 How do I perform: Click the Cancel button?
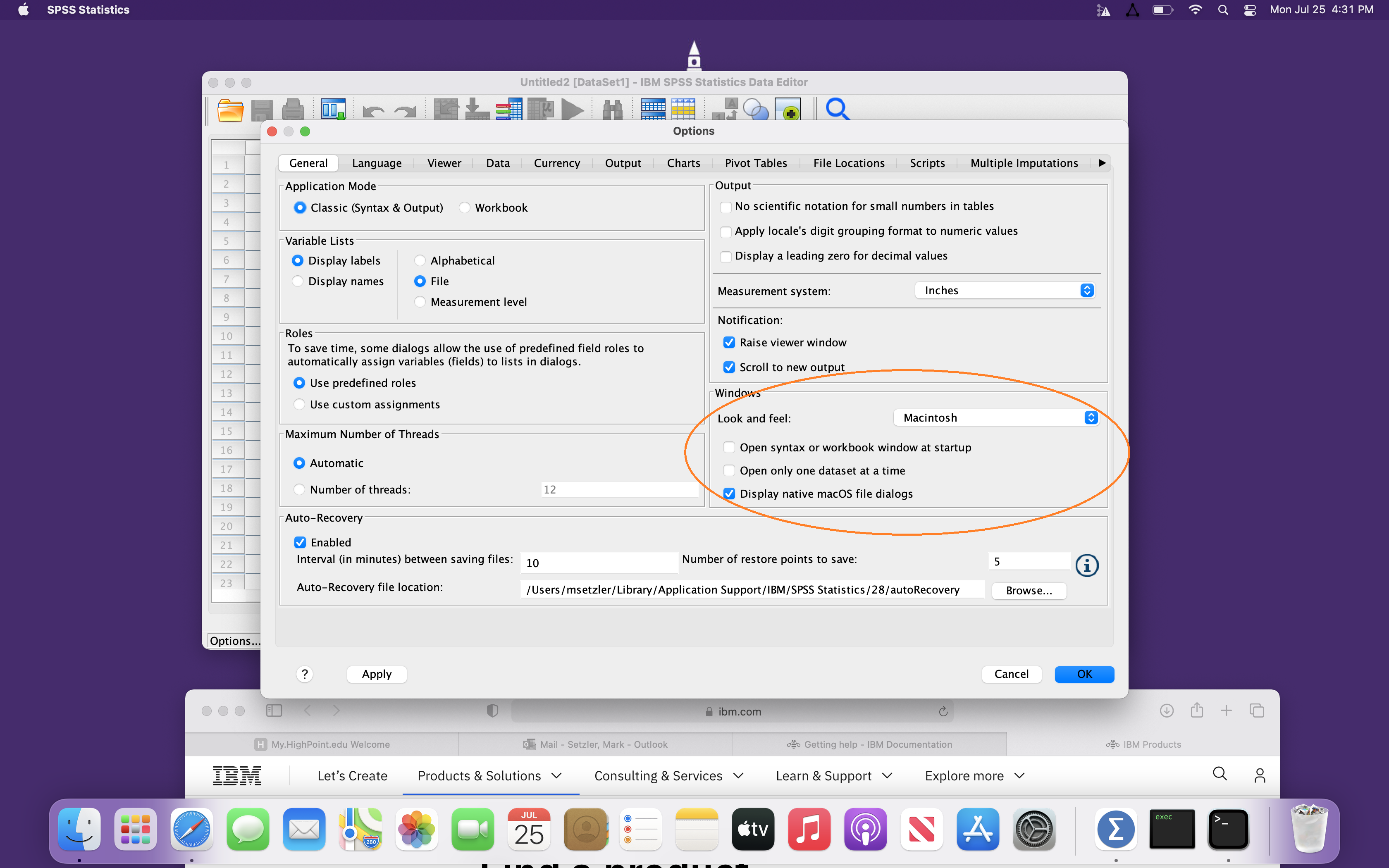(1012, 673)
